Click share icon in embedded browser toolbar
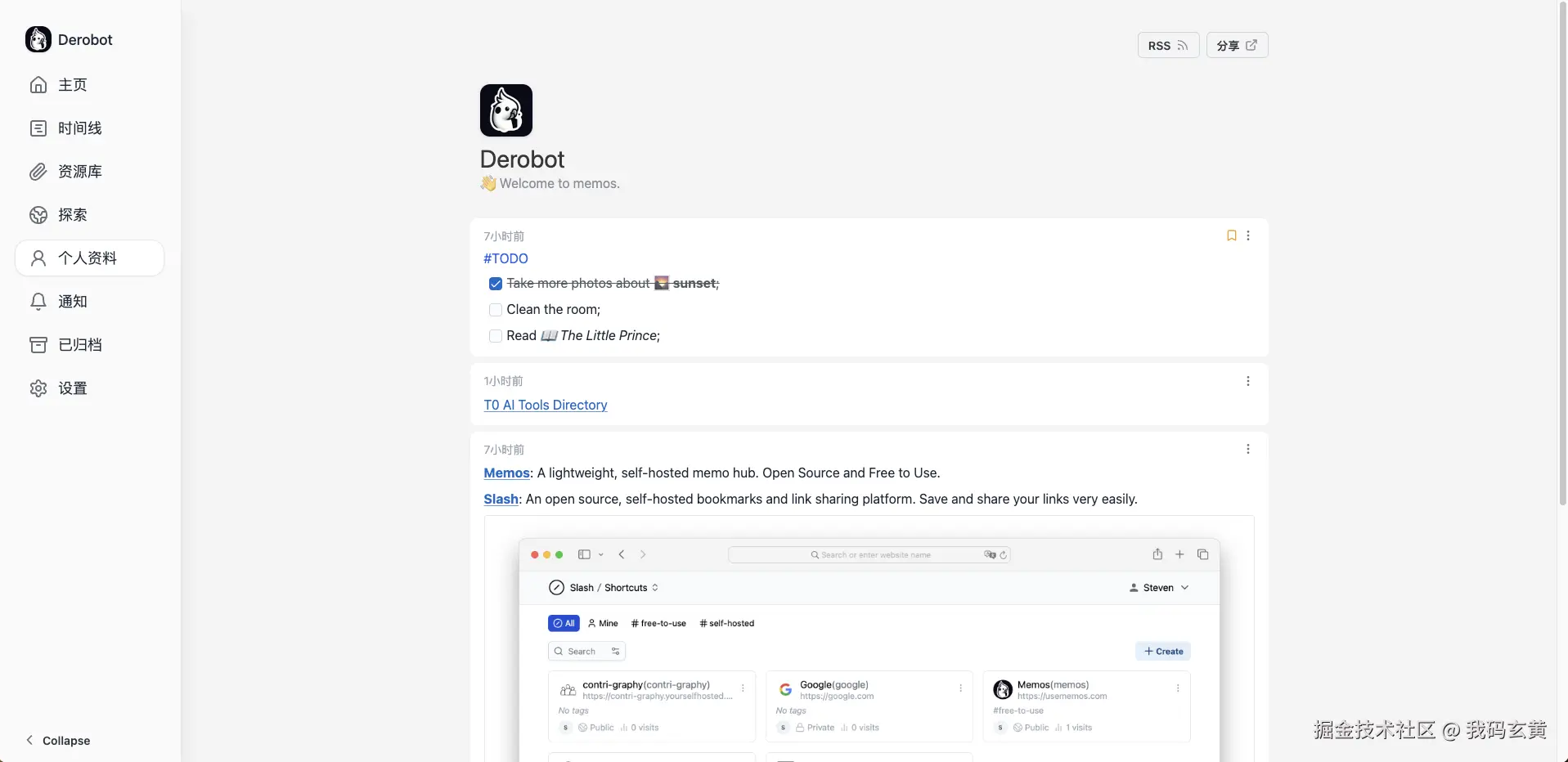The width and height of the screenshot is (1568, 762). 1157,554
